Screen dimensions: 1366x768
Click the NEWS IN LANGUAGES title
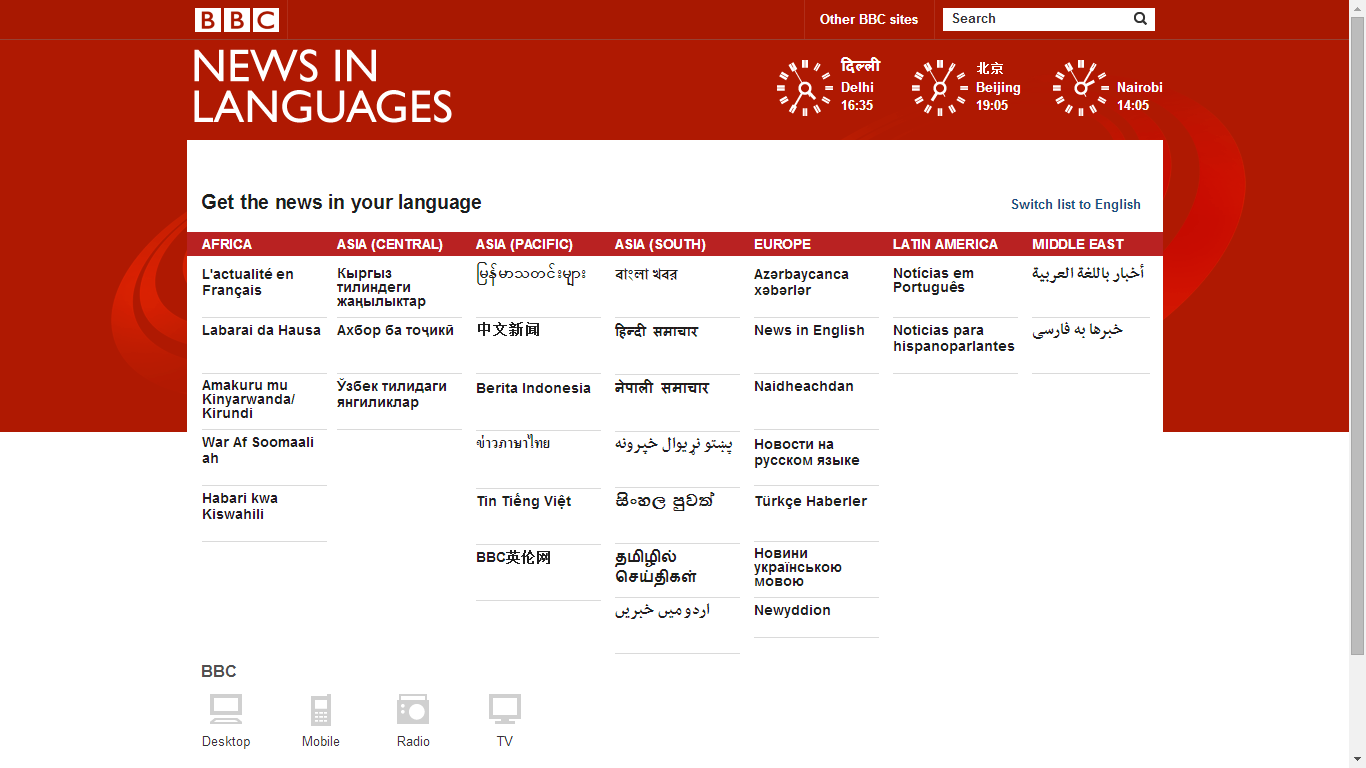[322, 86]
